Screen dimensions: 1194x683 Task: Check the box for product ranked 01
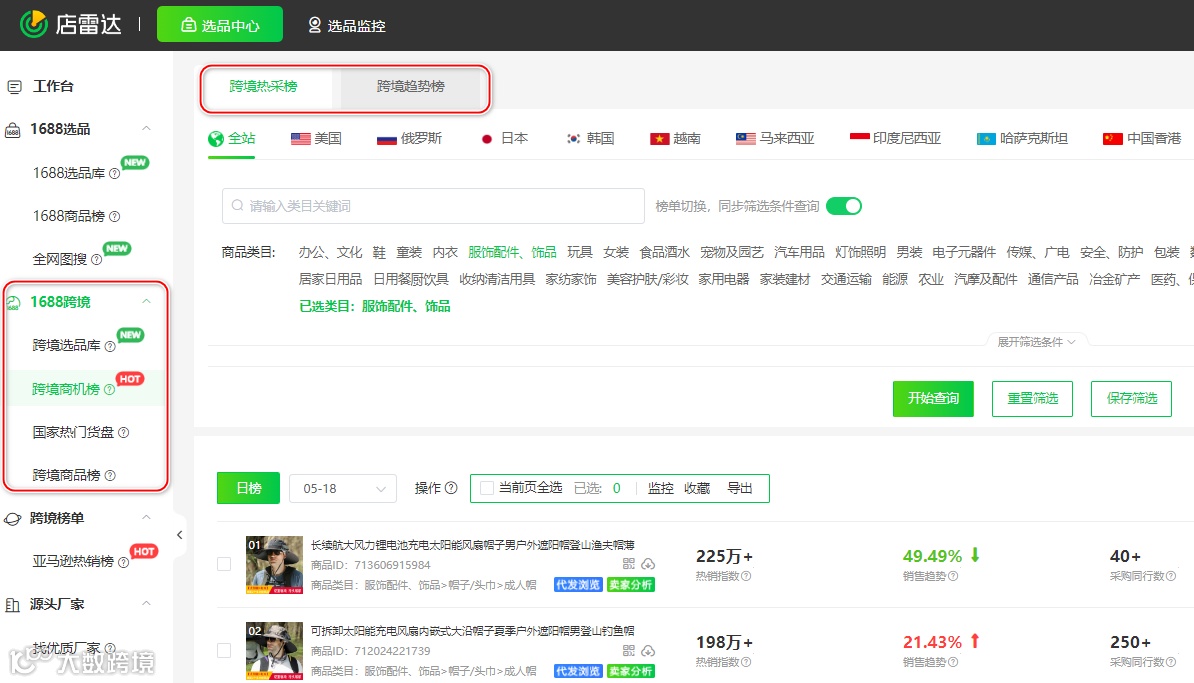pyautogui.click(x=224, y=564)
